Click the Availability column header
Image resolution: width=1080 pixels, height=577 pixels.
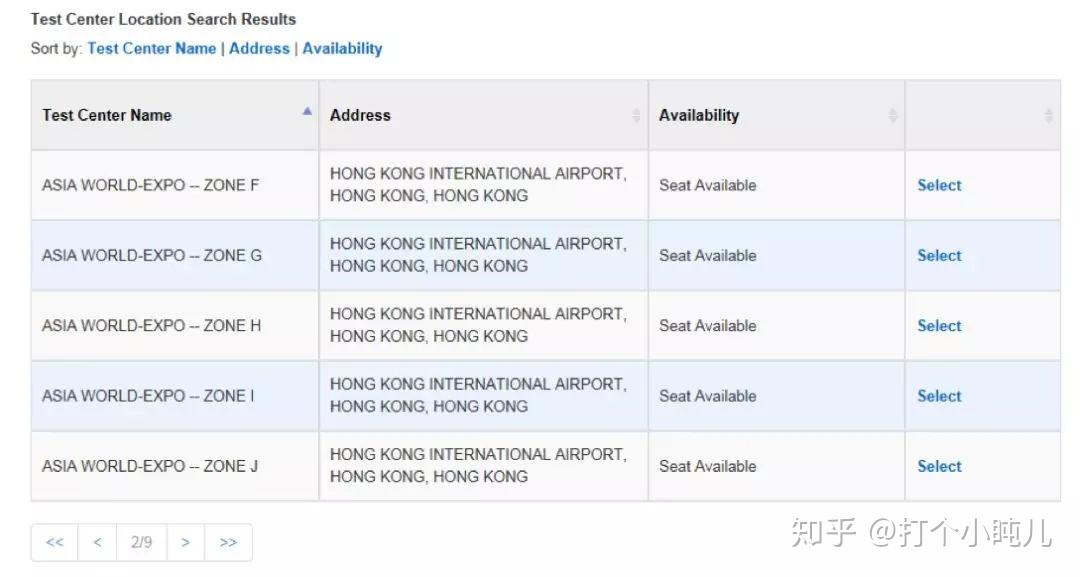(x=701, y=115)
